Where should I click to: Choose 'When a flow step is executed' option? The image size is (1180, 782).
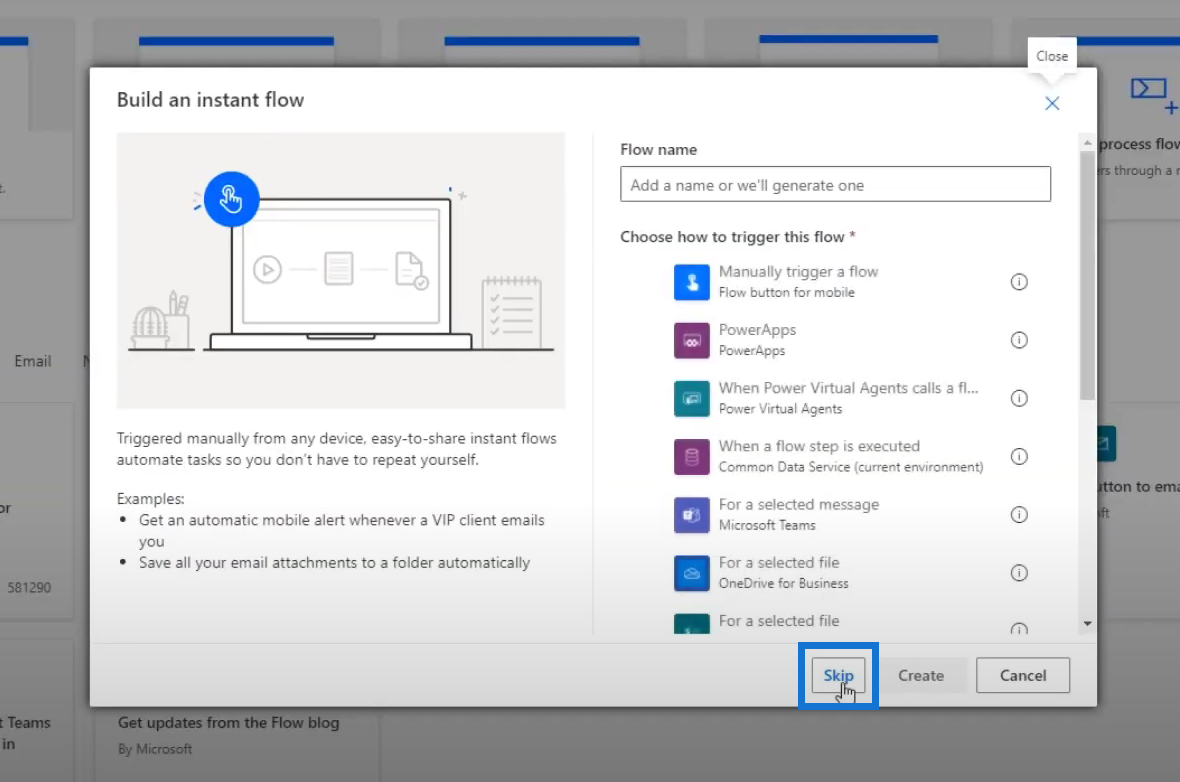point(819,446)
